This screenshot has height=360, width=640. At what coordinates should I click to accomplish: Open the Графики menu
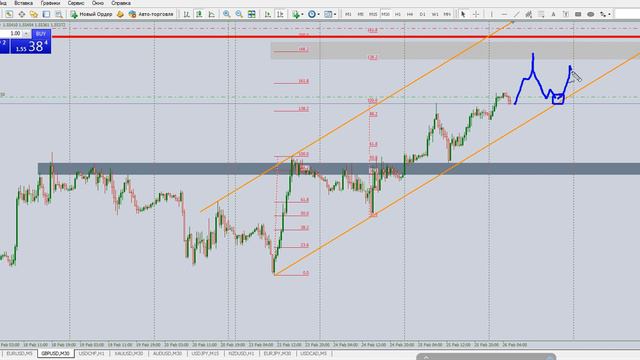tap(50, 3)
